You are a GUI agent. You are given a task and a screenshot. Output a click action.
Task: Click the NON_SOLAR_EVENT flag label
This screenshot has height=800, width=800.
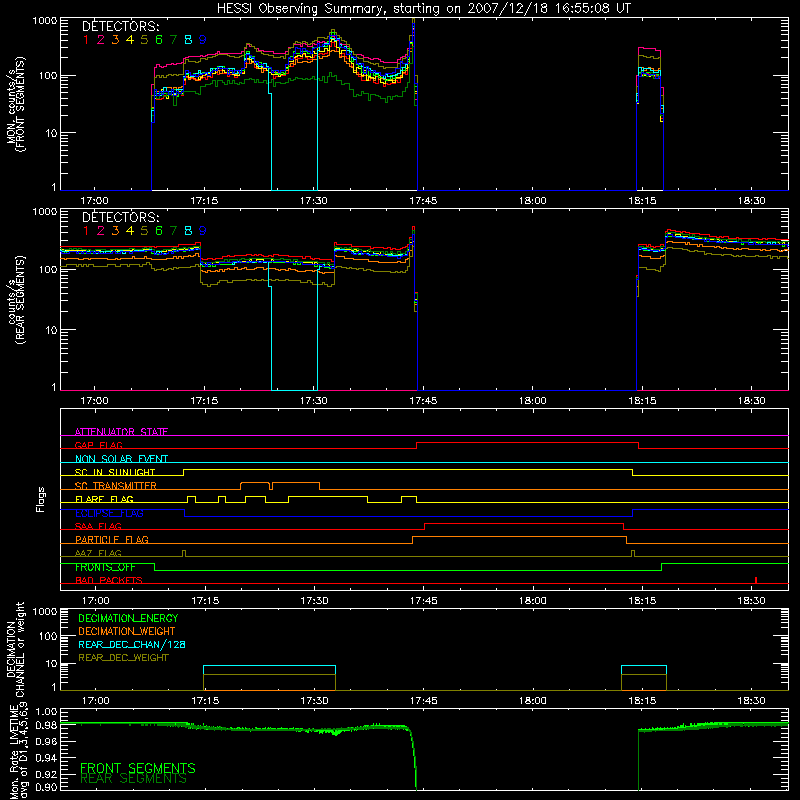[121, 459]
